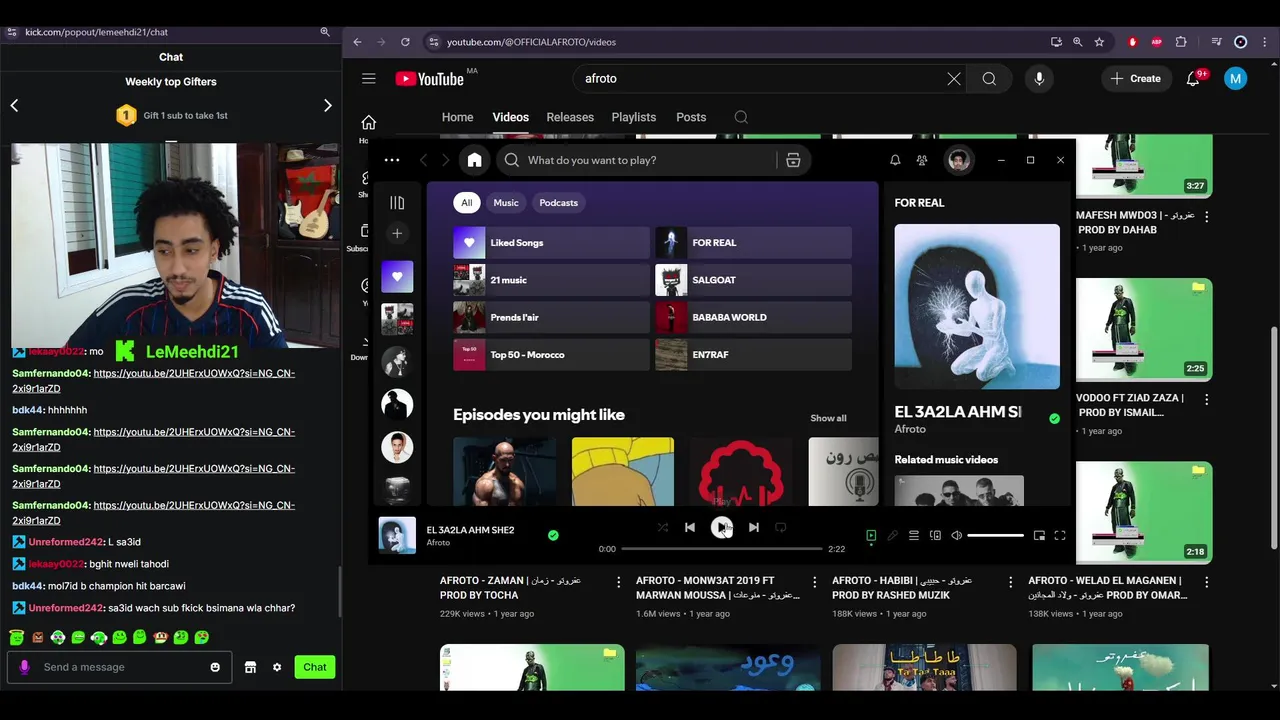Select Music filter chip in Spotify
This screenshot has width=1280, height=720.
(506, 203)
